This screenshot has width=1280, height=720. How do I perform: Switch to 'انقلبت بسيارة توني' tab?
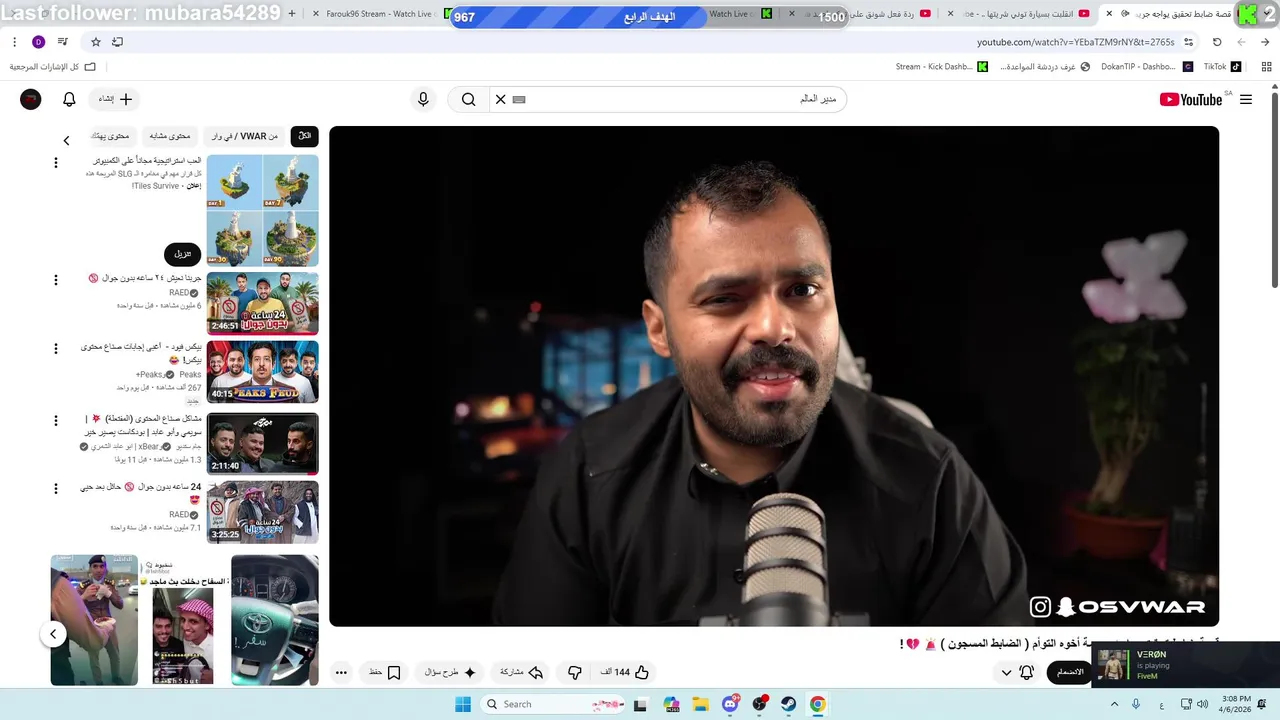[x=1020, y=14]
